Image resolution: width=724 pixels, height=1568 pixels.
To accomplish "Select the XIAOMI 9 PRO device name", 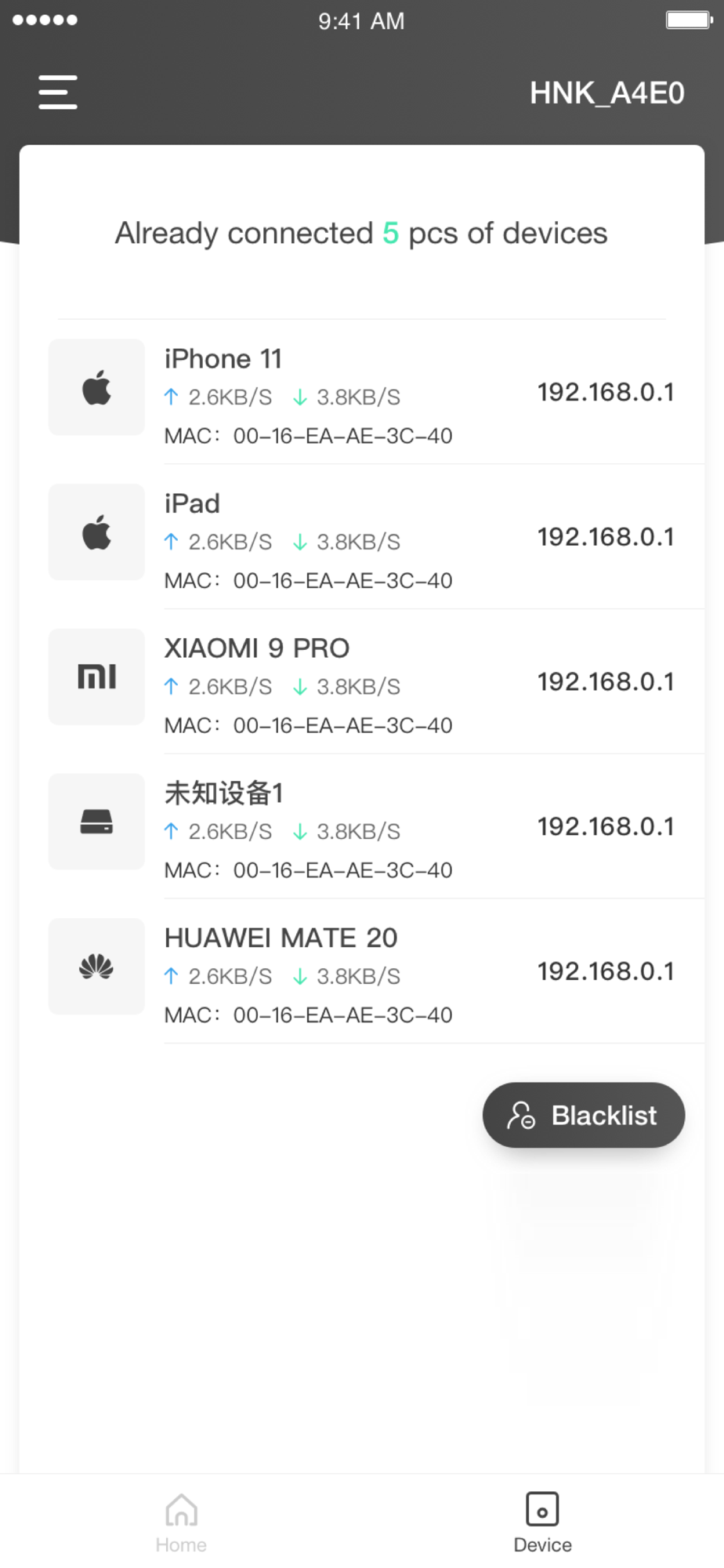I will [x=257, y=648].
